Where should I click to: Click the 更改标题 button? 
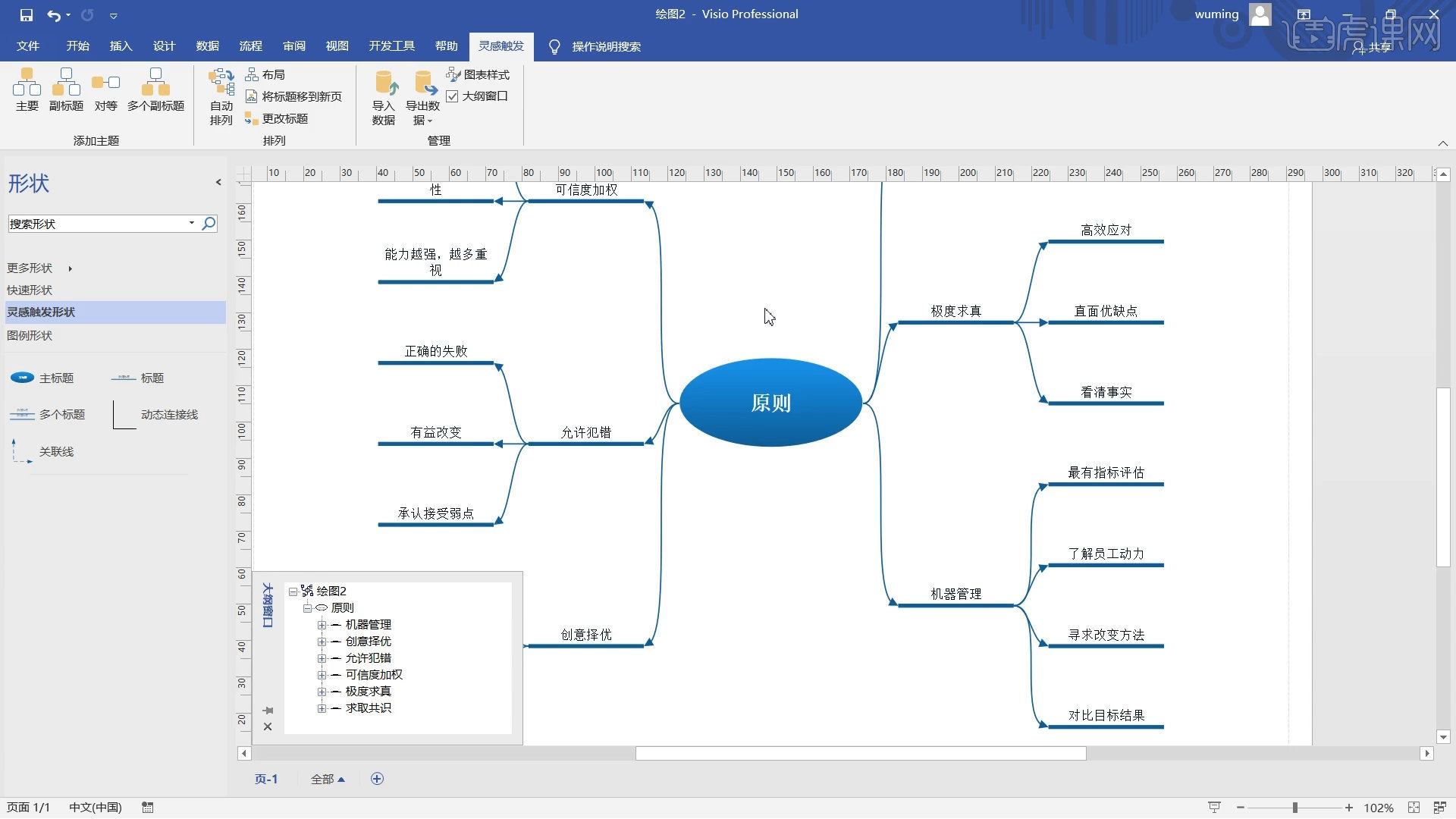pyautogui.click(x=285, y=118)
